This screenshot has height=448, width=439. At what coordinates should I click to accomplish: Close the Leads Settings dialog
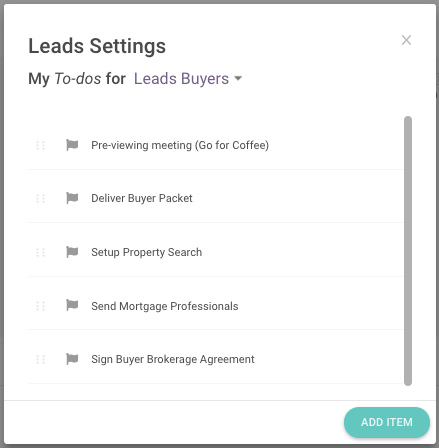point(406,40)
